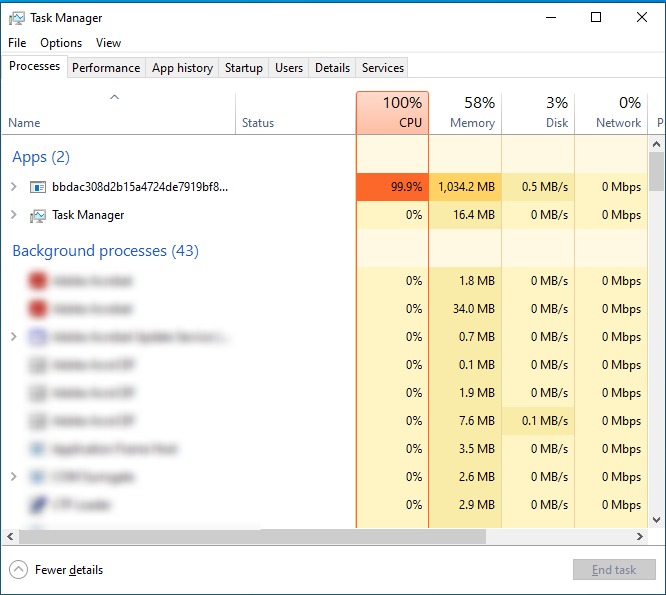This screenshot has height=595, width=666.
Task: Open the View menu
Action: 108,43
